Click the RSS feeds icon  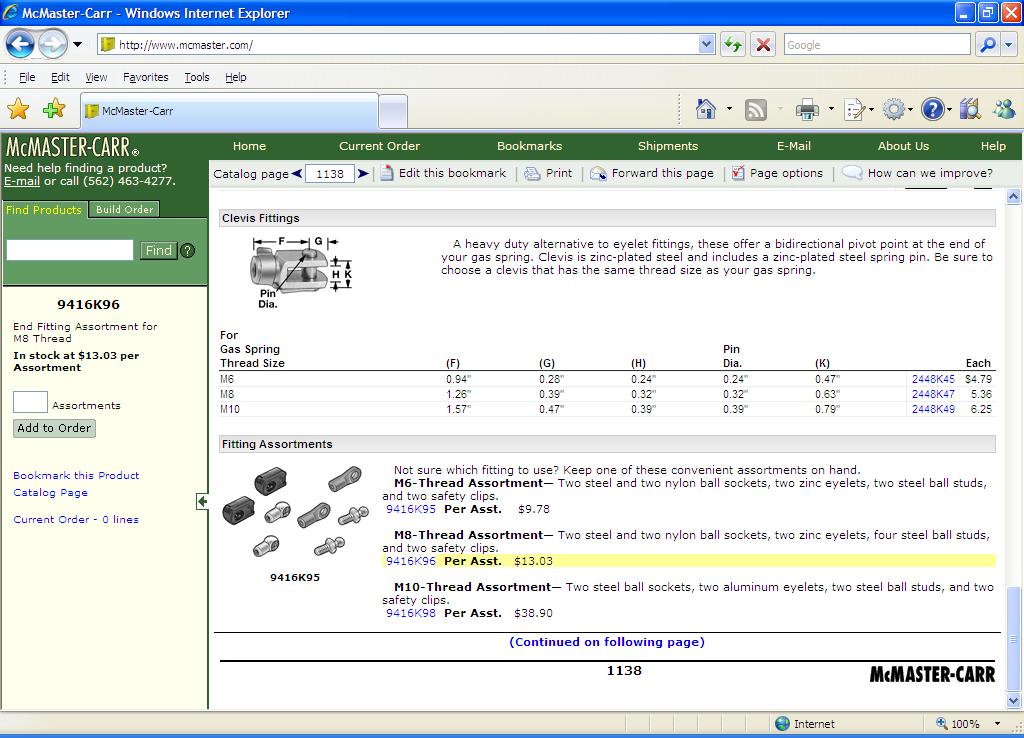pos(756,109)
